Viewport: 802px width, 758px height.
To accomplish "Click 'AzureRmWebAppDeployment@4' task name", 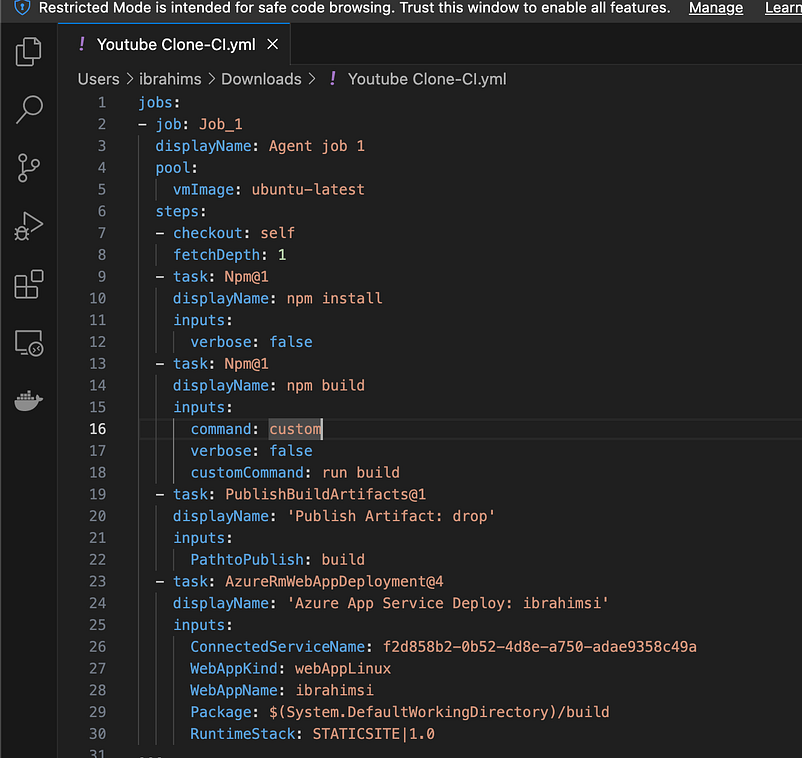I will coord(334,582).
